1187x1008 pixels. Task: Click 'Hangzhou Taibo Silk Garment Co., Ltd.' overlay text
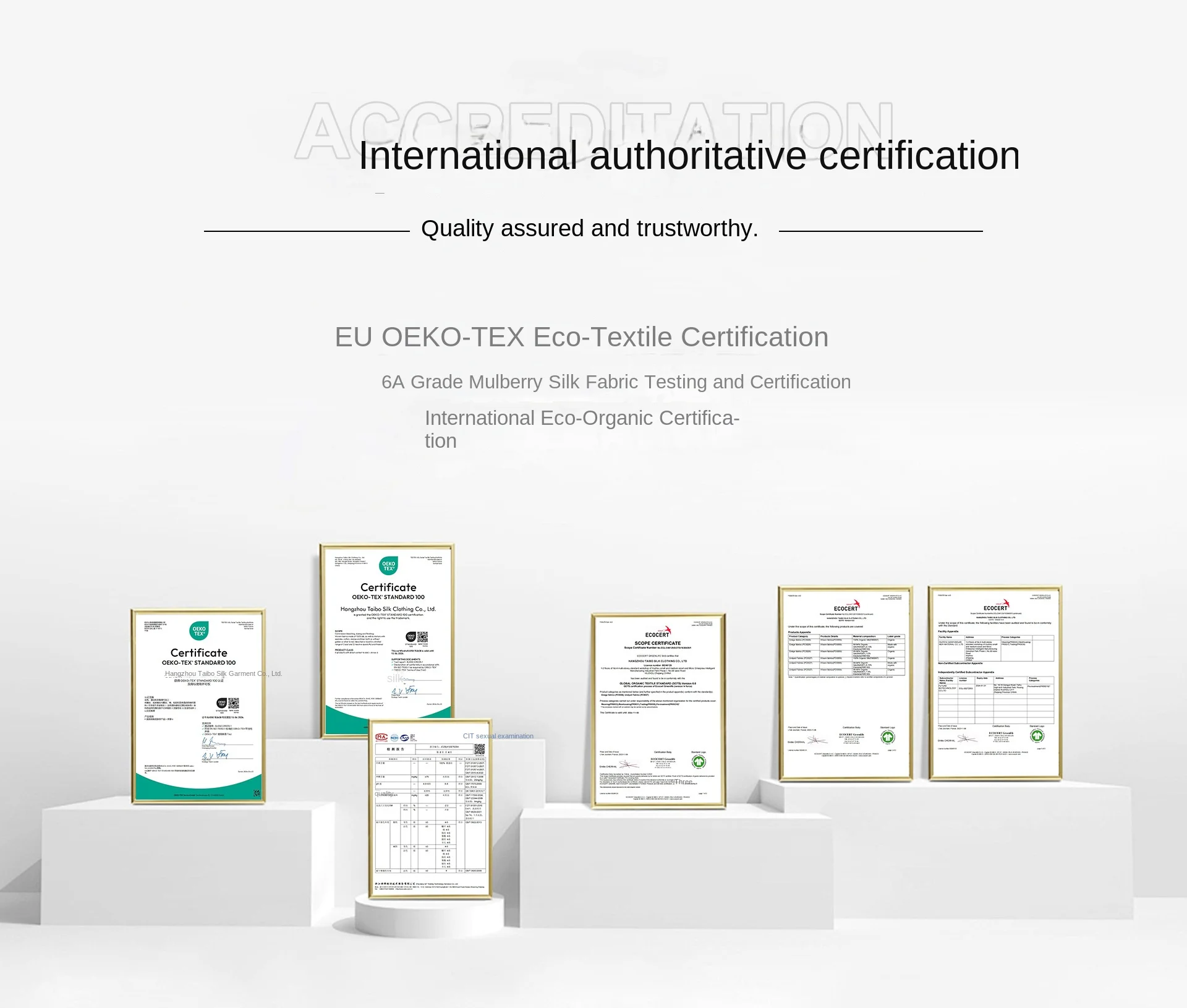pos(223,673)
